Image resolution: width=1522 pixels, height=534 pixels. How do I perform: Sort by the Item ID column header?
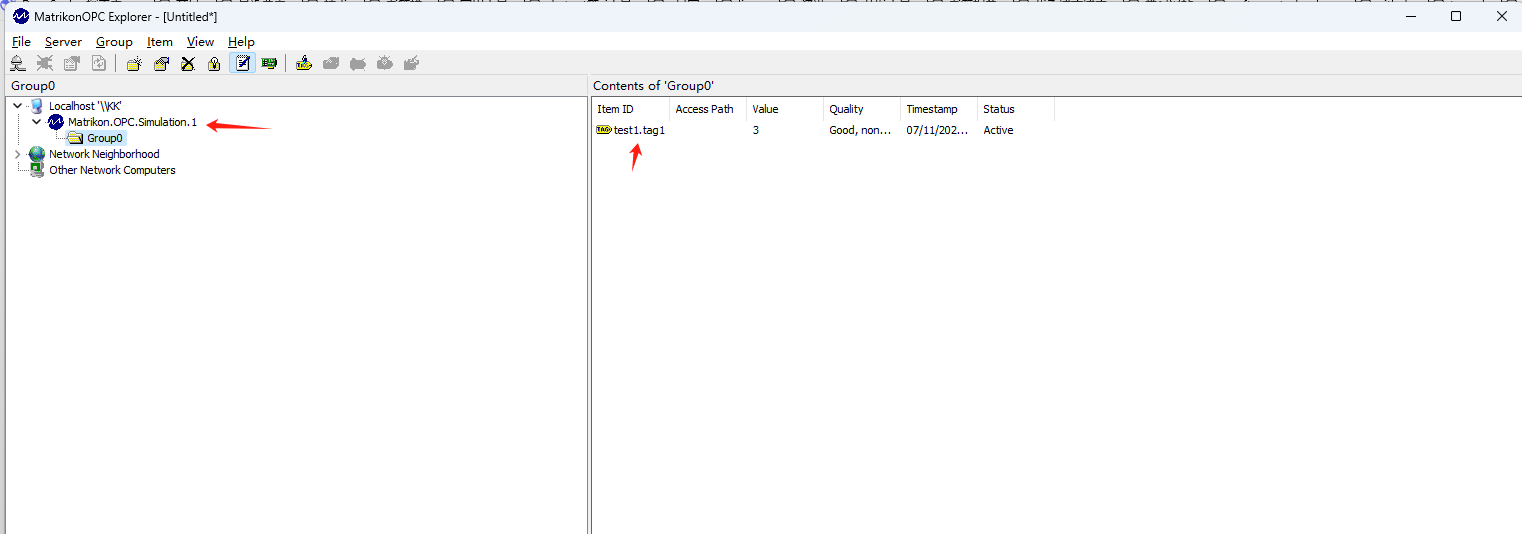click(x=631, y=109)
